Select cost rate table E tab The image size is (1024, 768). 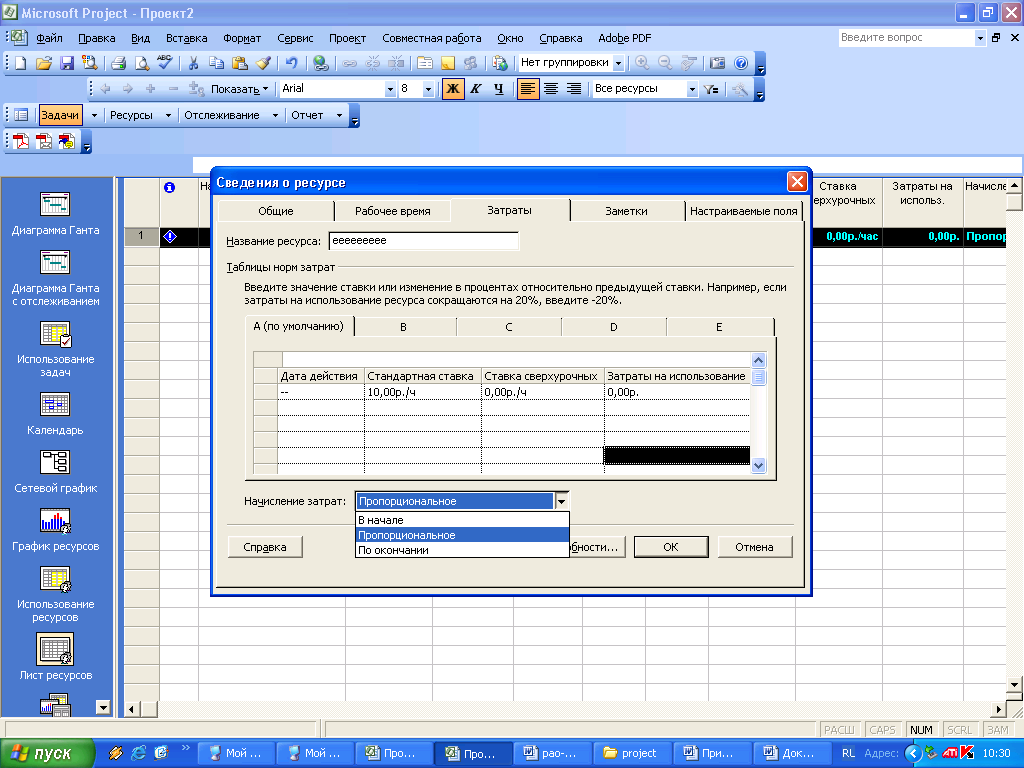point(719,327)
